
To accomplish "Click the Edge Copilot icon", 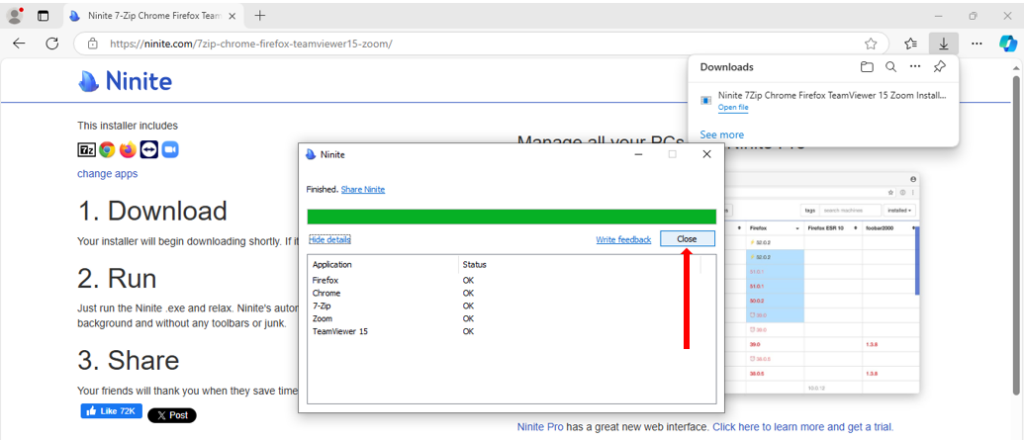I will (x=1006, y=43).
